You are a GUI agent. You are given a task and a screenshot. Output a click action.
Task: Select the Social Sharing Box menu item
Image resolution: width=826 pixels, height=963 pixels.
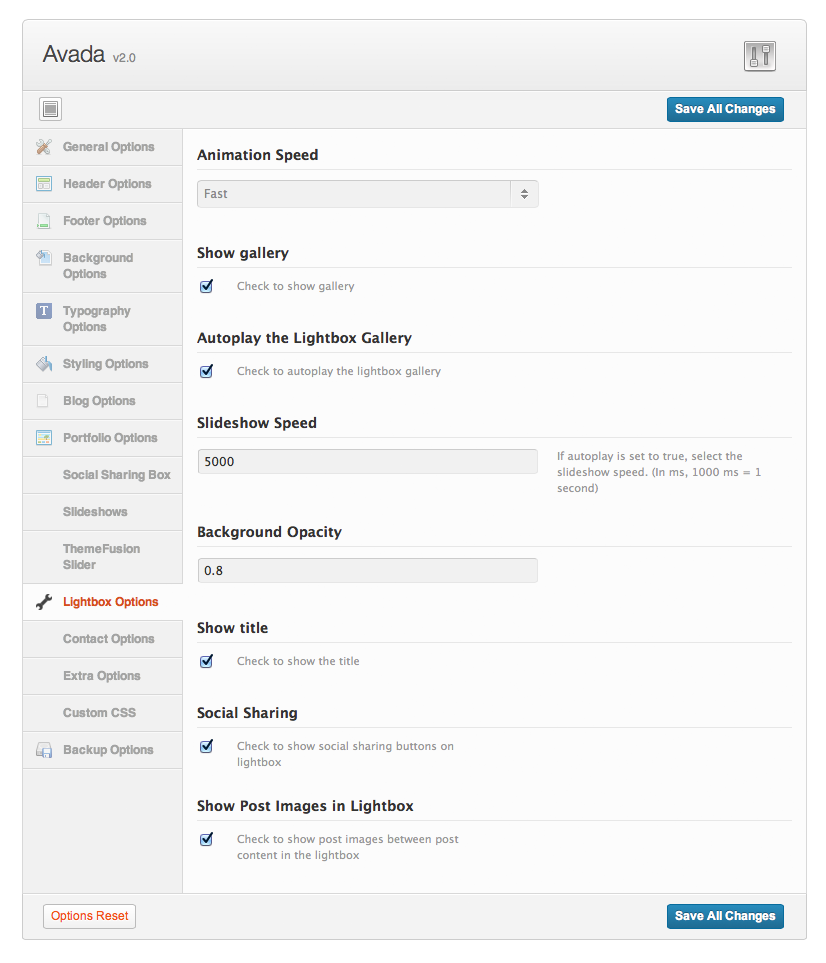pyautogui.click(x=116, y=475)
